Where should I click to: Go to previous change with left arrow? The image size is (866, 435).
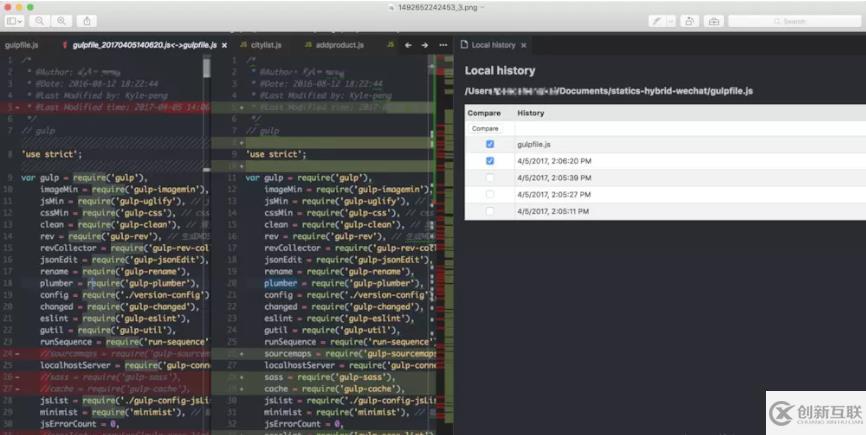pos(408,45)
